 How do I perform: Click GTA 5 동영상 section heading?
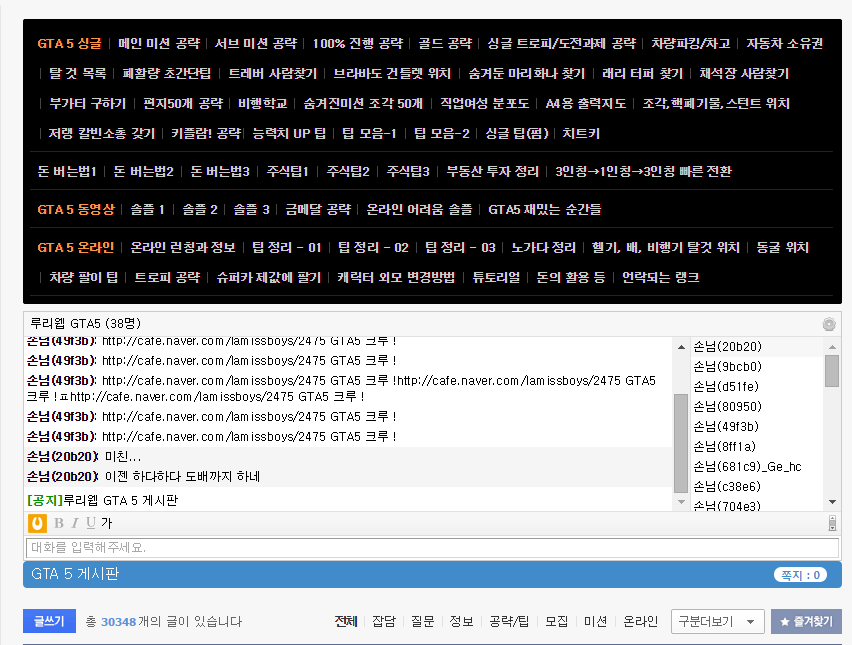tap(76, 210)
